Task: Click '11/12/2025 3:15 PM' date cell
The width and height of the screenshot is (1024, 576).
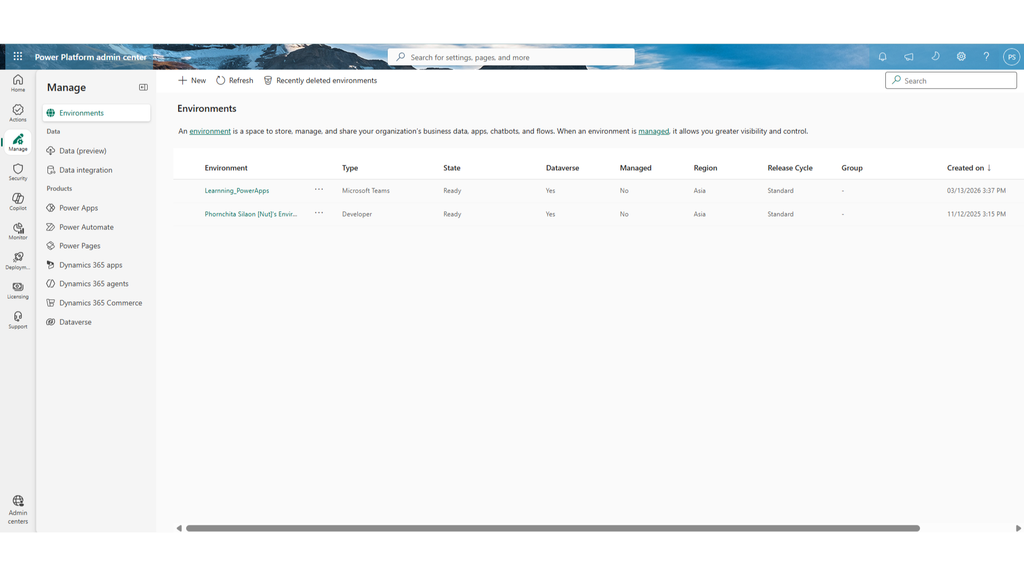Action: (976, 214)
